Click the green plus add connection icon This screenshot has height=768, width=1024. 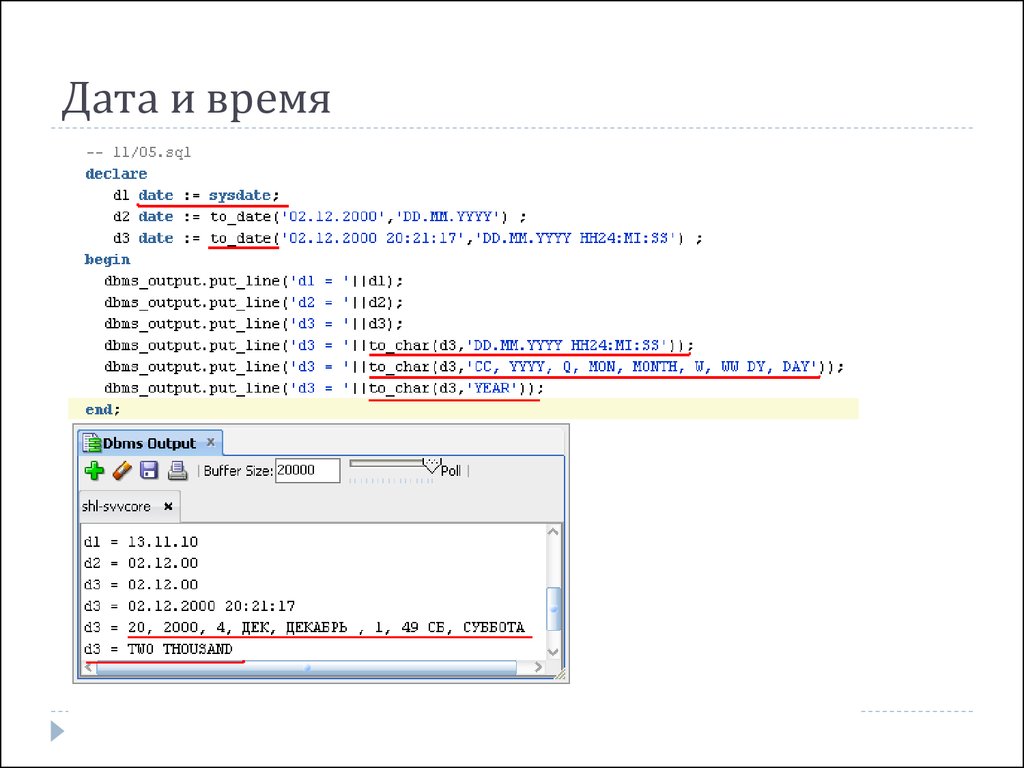click(94, 470)
